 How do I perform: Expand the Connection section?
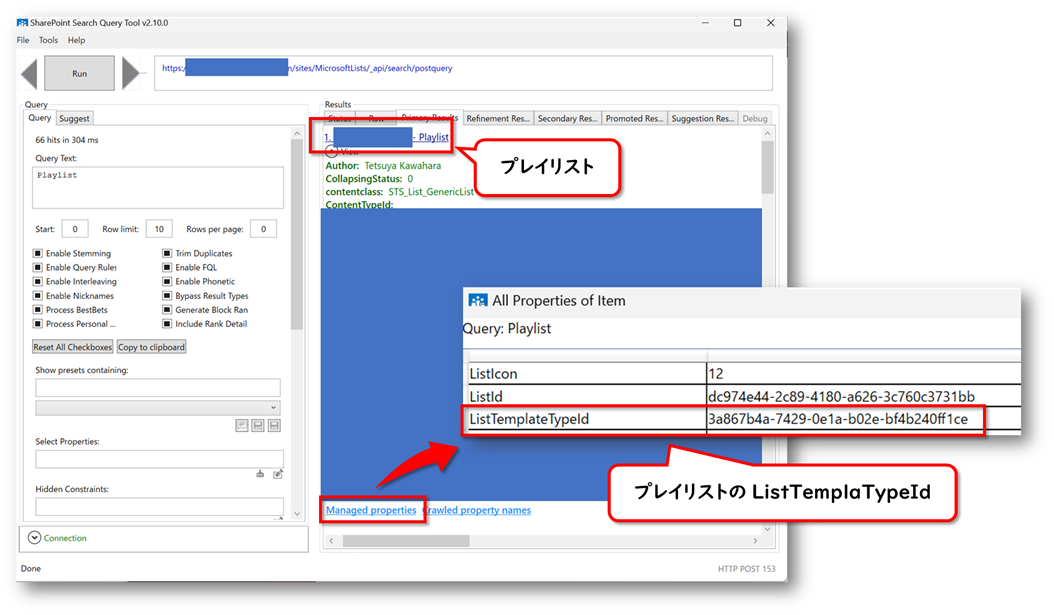34,538
